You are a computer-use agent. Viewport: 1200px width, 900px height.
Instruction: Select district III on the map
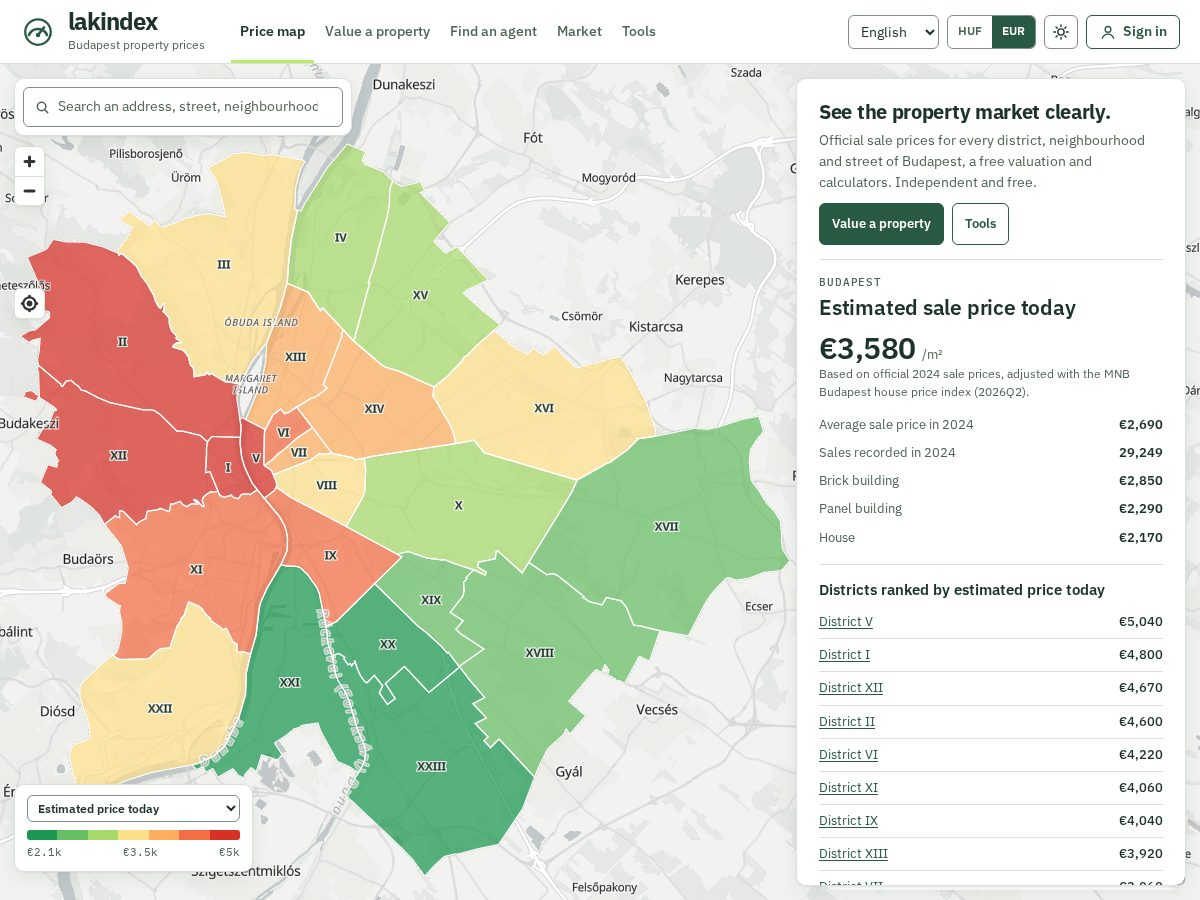[223, 264]
